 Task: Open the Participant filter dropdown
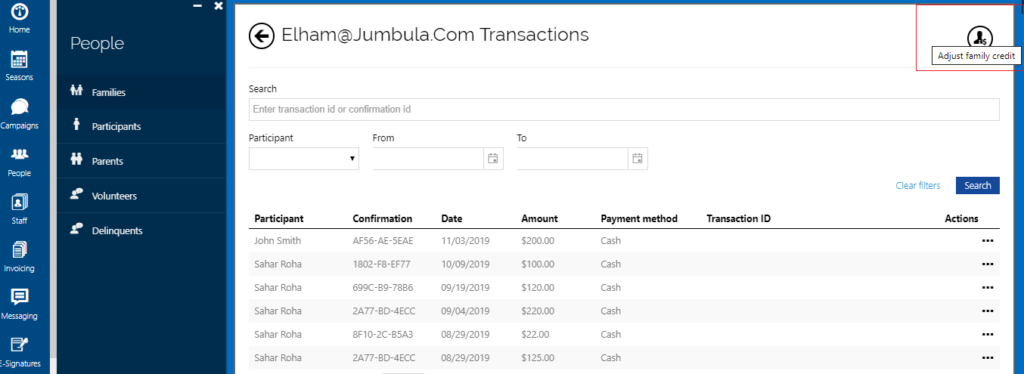[304, 159]
